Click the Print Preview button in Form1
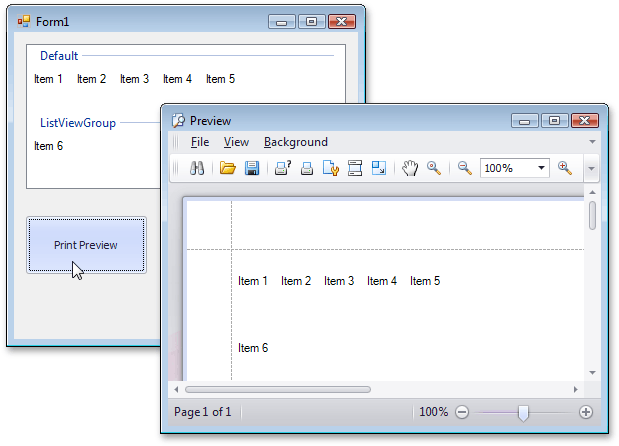This screenshot has width=619, height=446. click(86, 245)
